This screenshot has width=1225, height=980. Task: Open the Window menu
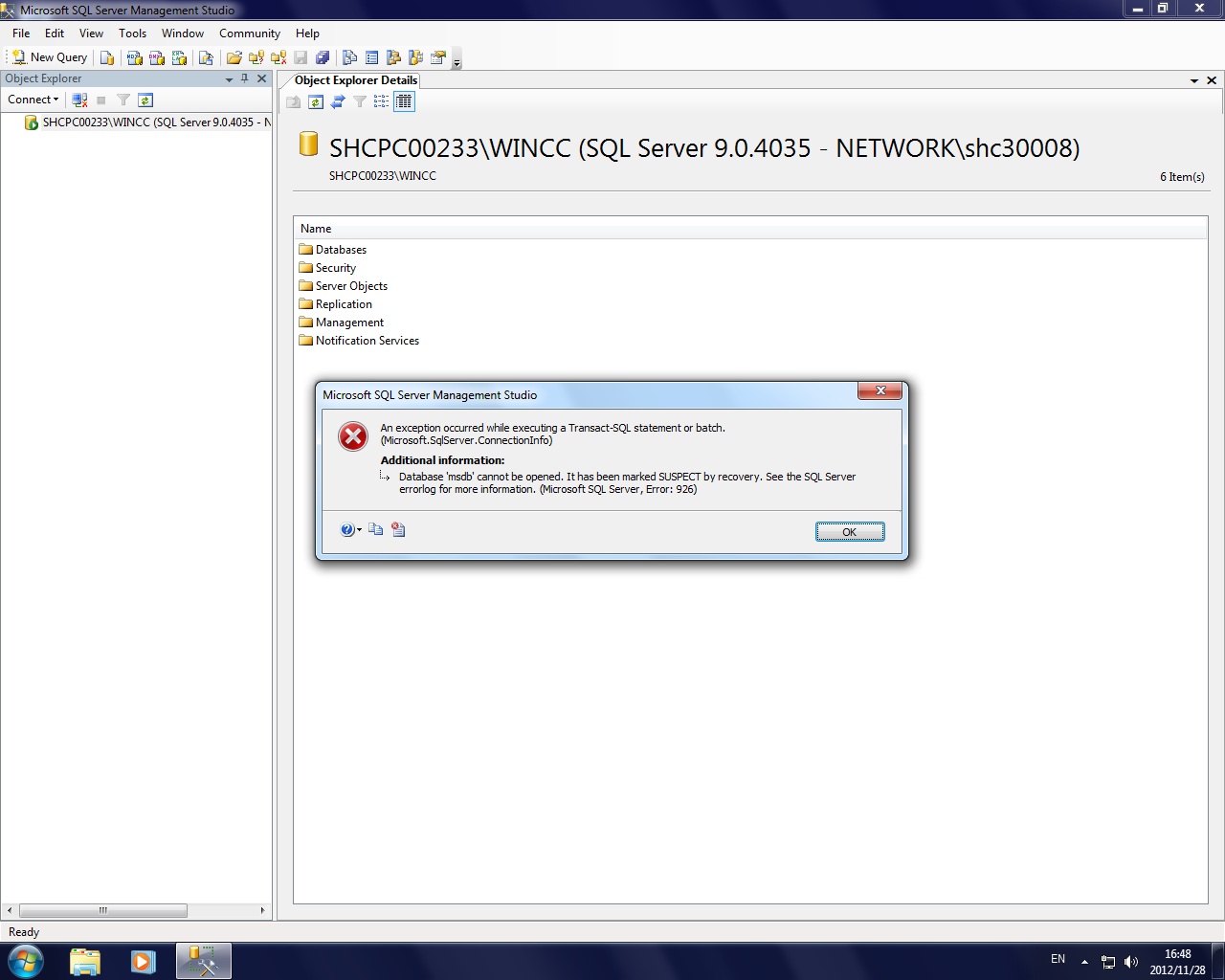click(183, 33)
